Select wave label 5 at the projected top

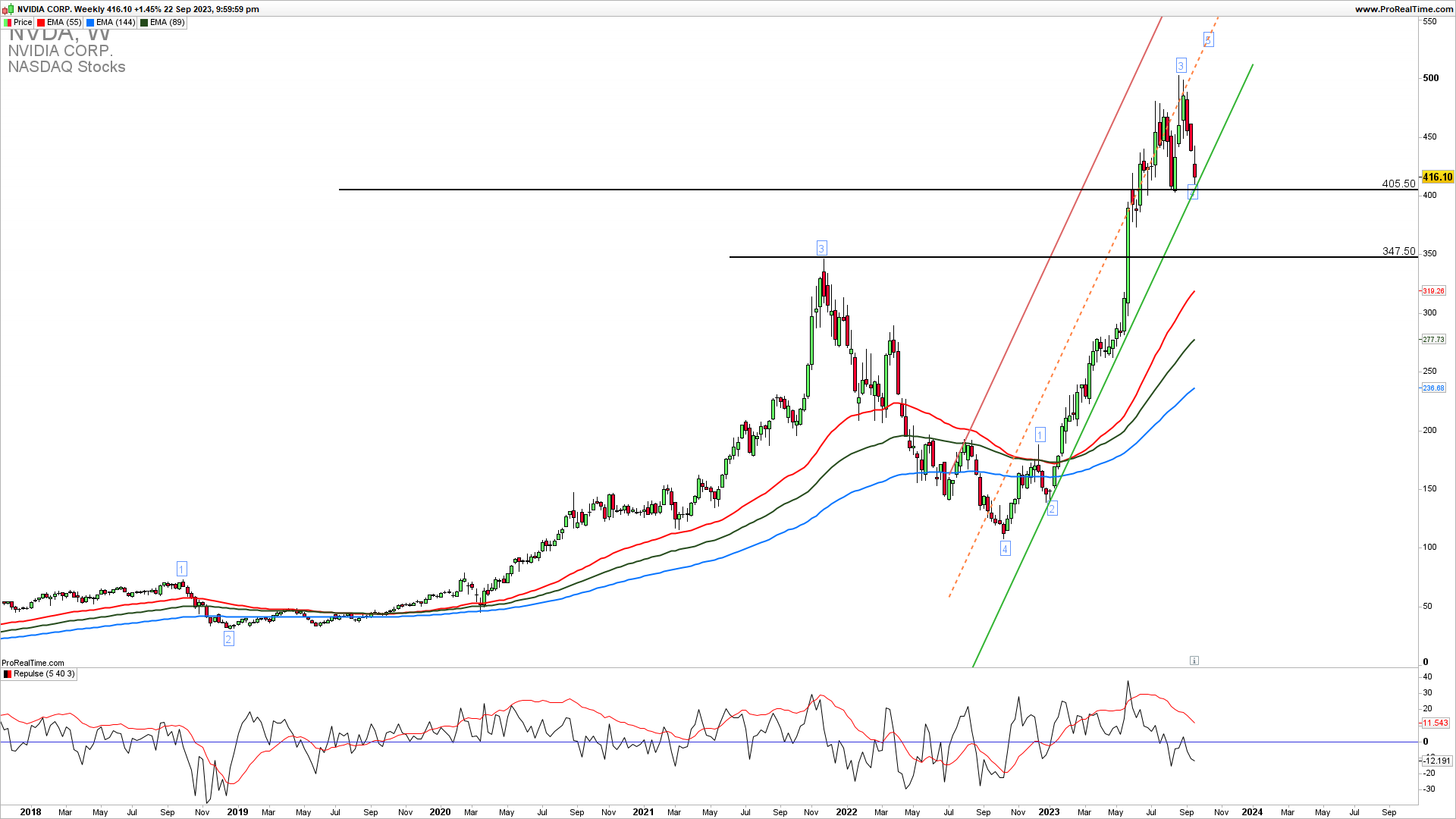click(x=1208, y=39)
